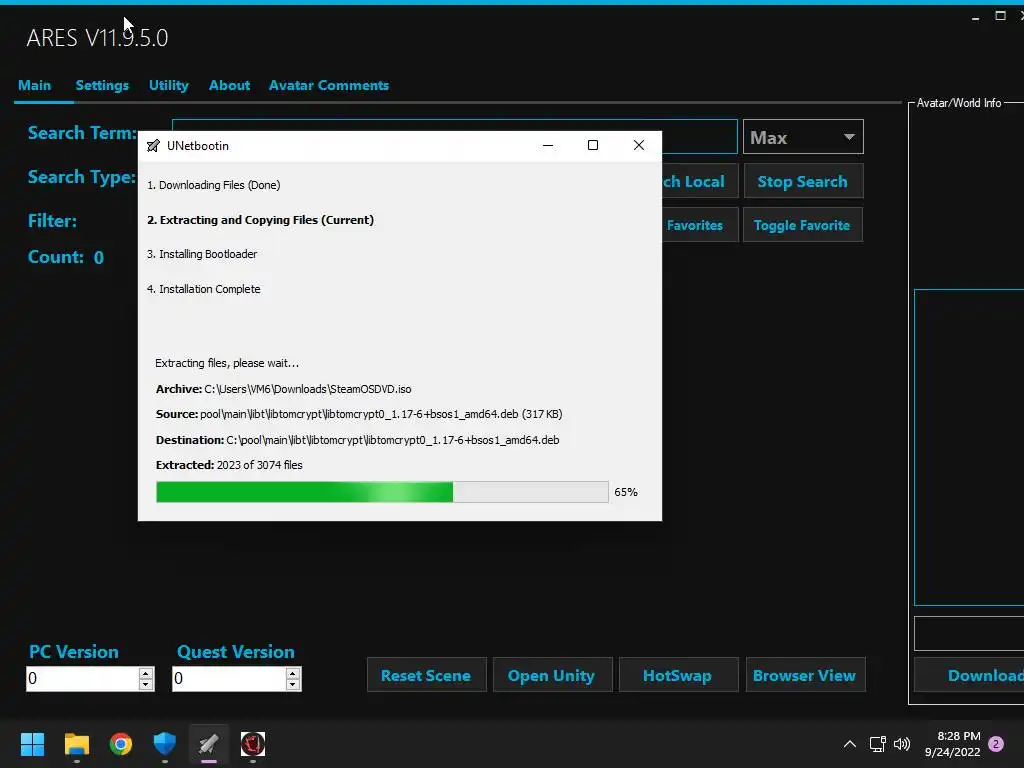Screen dimensions: 1024x768
Task: Close the UNetbootin dialog
Action: 639,146
